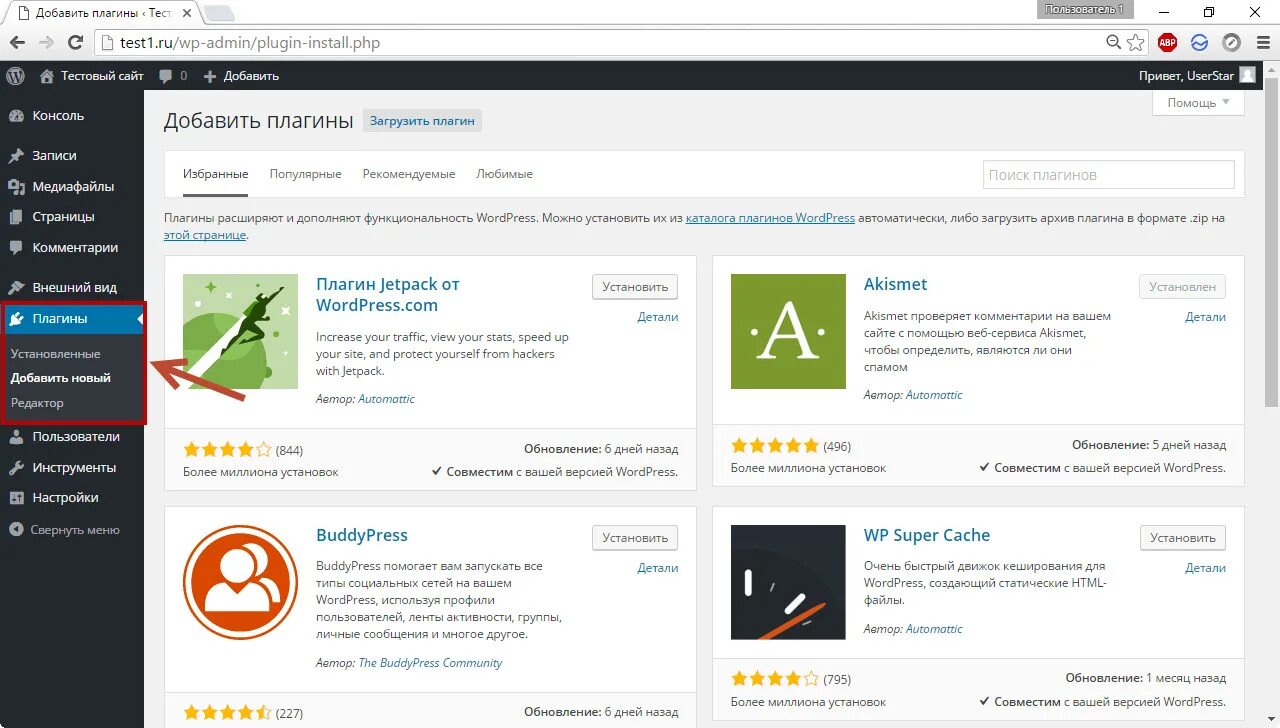The height and width of the screenshot is (728, 1280).
Task: Open the Adblock Plus extension icon
Action: click(x=1167, y=43)
